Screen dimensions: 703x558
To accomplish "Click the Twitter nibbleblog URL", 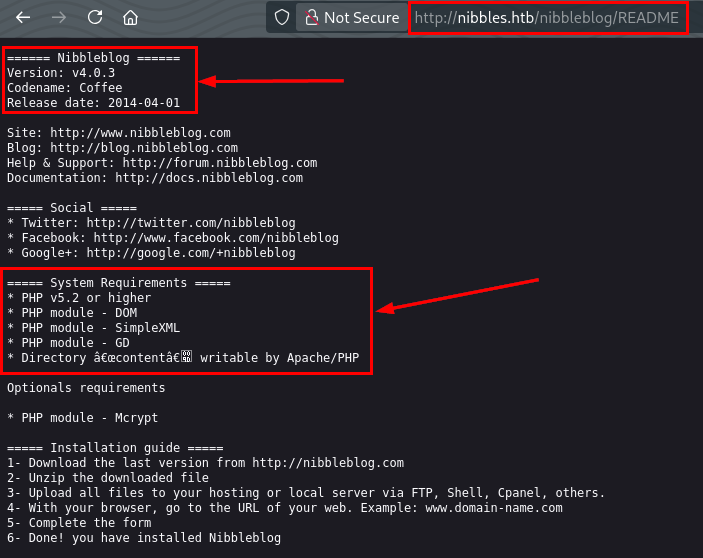I will point(190,223).
